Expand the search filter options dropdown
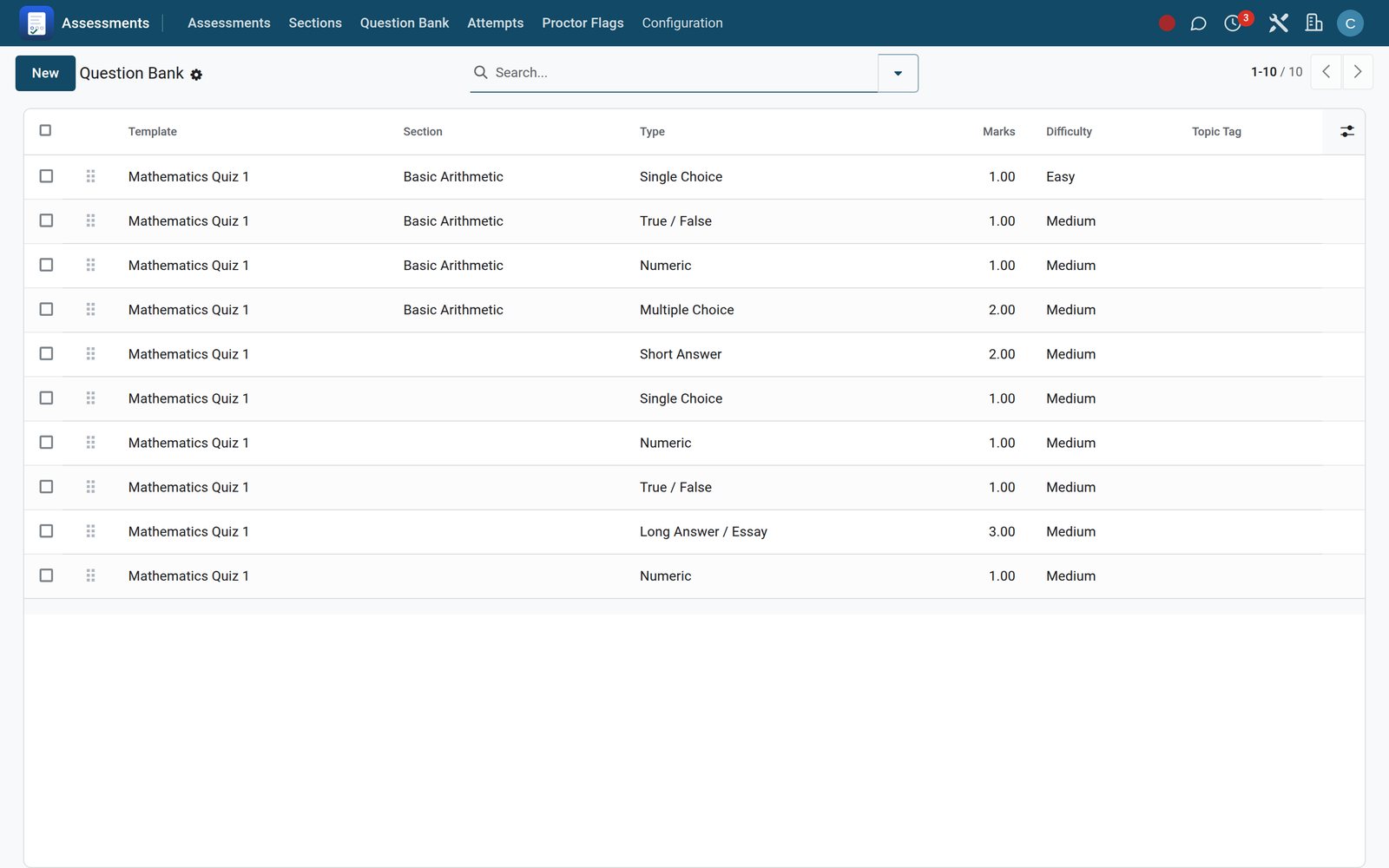Screen dimensions: 1389x868 (x=898, y=73)
